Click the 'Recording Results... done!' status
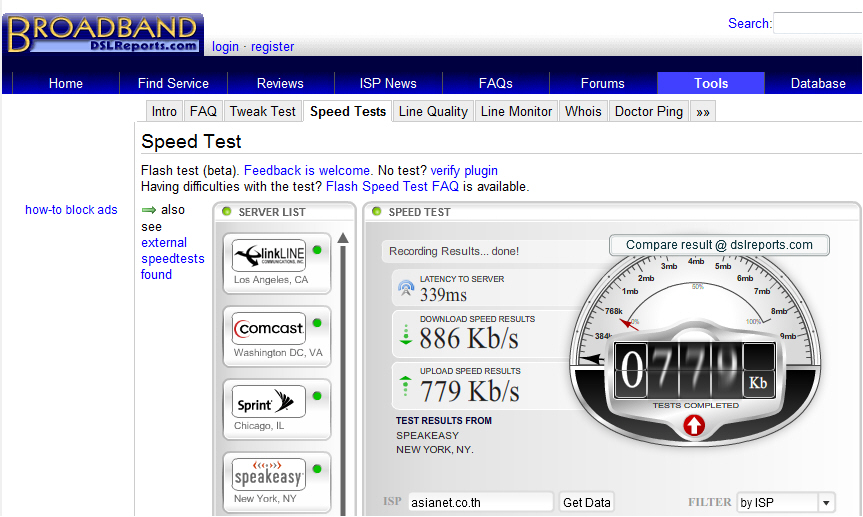 454,251
